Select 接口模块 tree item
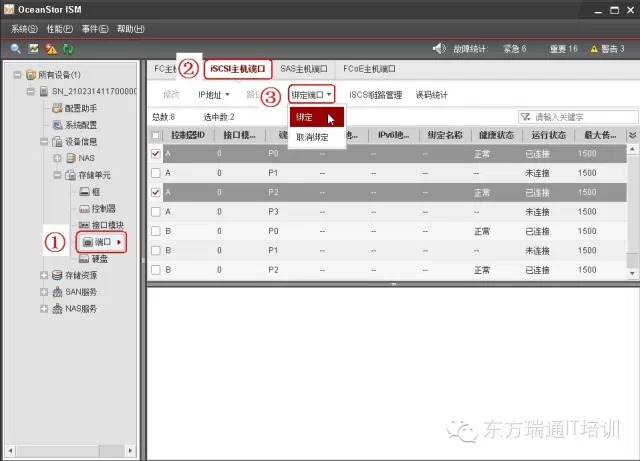This screenshot has height=461, width=640. click(101, 225)
